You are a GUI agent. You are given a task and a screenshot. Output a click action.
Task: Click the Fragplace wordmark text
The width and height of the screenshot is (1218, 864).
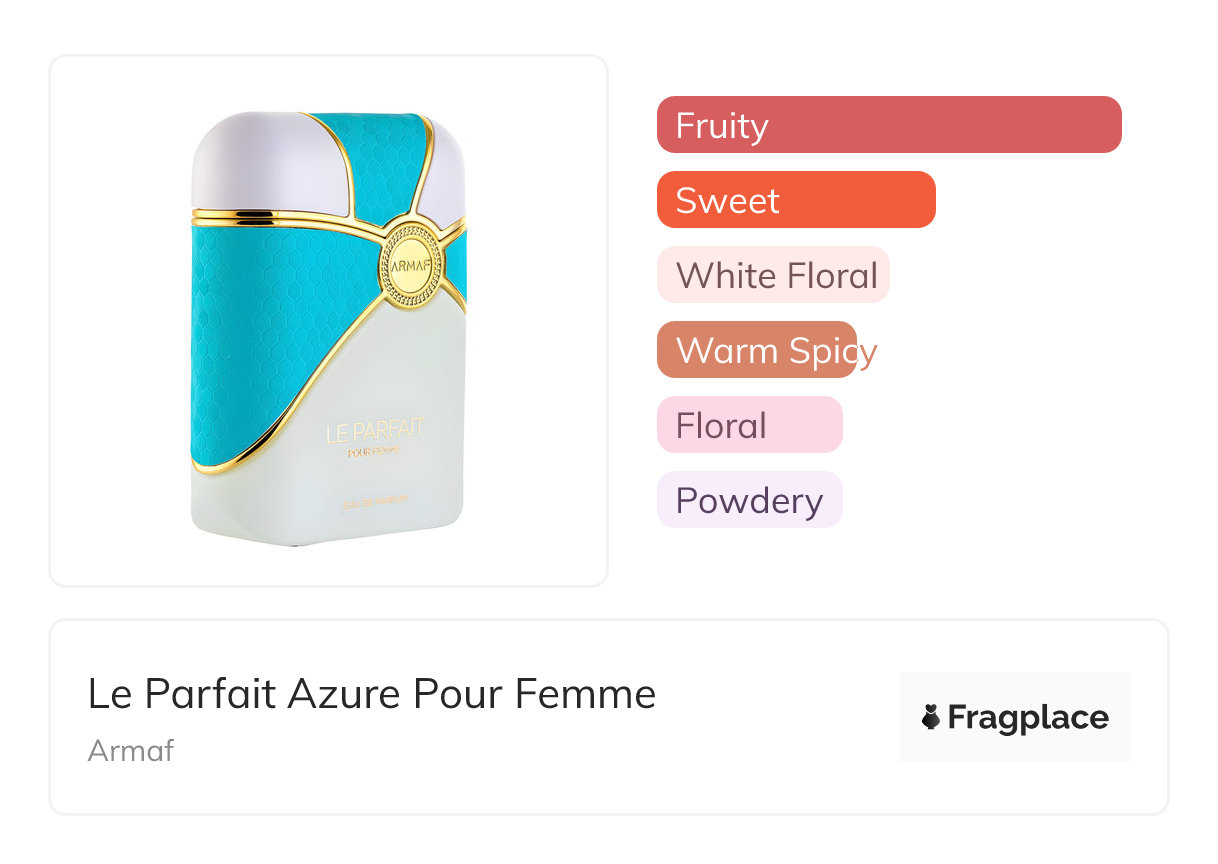coord(1028,717)
